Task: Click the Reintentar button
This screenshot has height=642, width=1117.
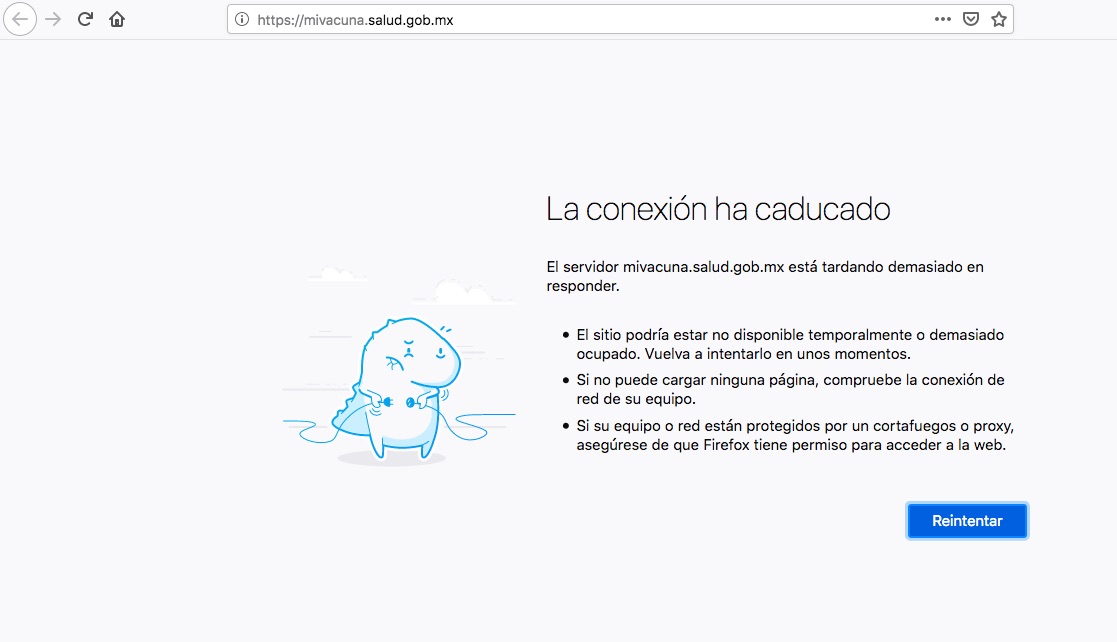Action: click(967, 521)
